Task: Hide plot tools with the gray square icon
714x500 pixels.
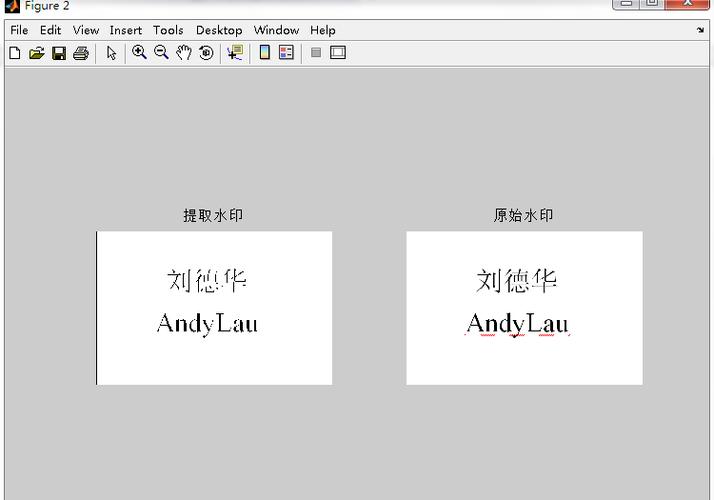Action: click(316, 52)
